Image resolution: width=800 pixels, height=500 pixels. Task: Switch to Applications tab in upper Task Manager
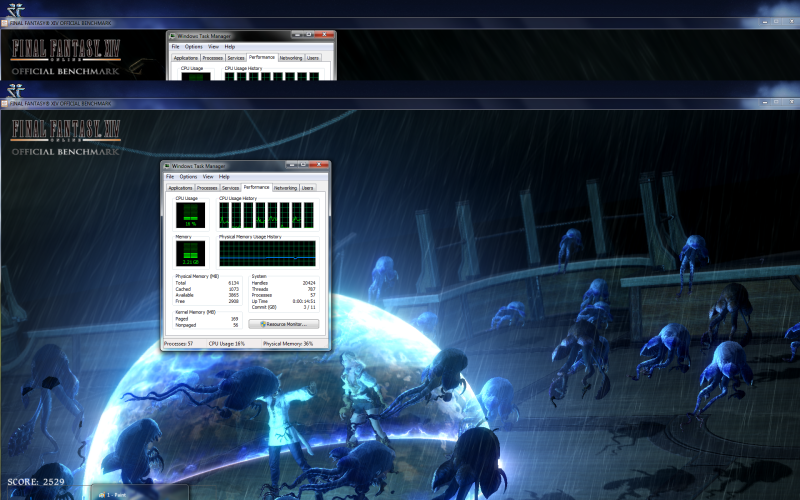click(x=186, y=58)
